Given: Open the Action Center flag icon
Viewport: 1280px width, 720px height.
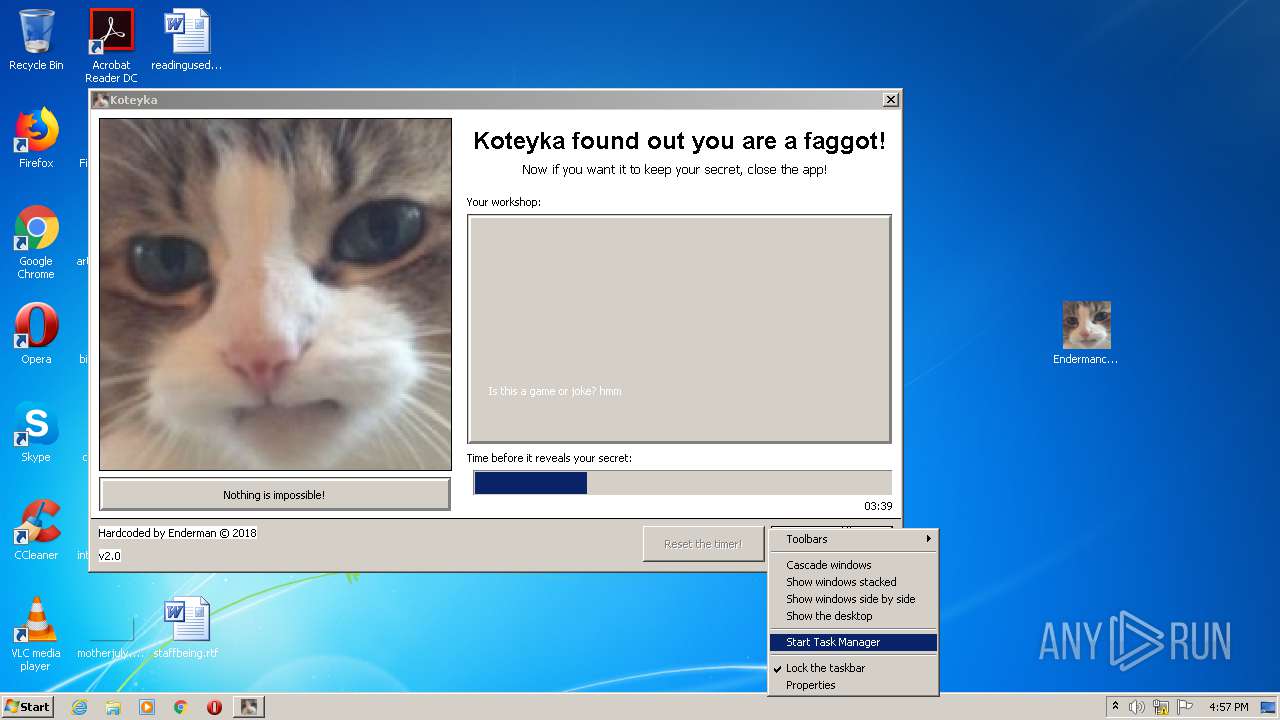Looking at the screenshot, I should (x=1185, y=707).
